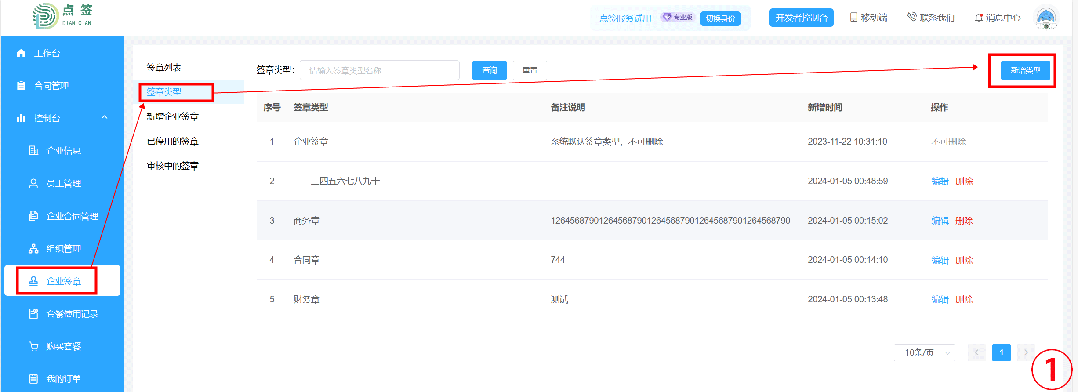The image size is (1078, 392).
Task: Open 联系我们 via the telephone icon
Action: click(x=912, y=18)
